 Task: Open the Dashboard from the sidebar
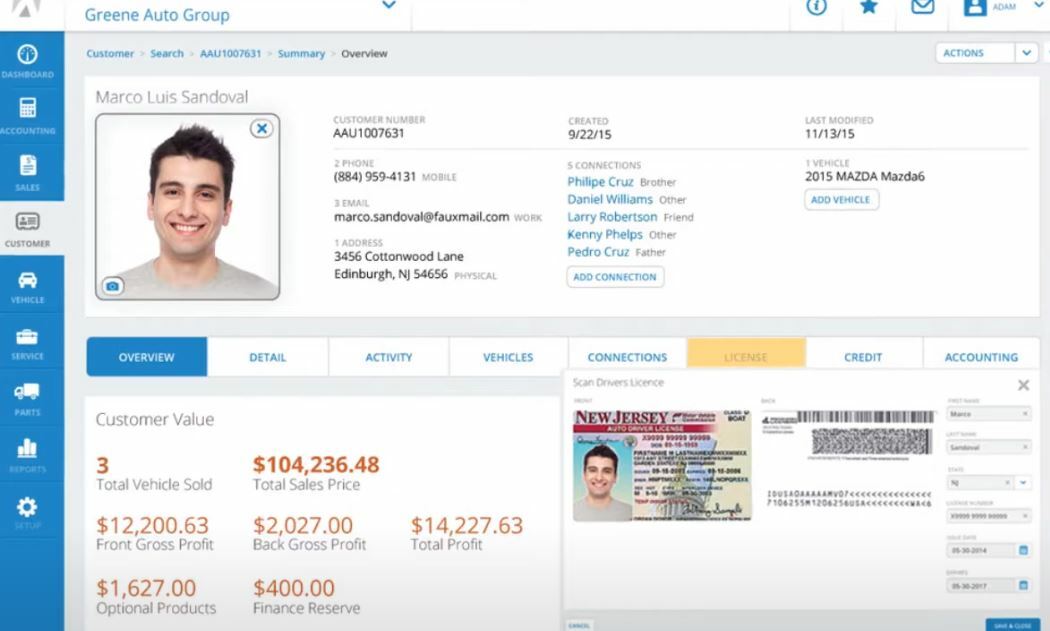pyautogui.click(x=28, y=60)
